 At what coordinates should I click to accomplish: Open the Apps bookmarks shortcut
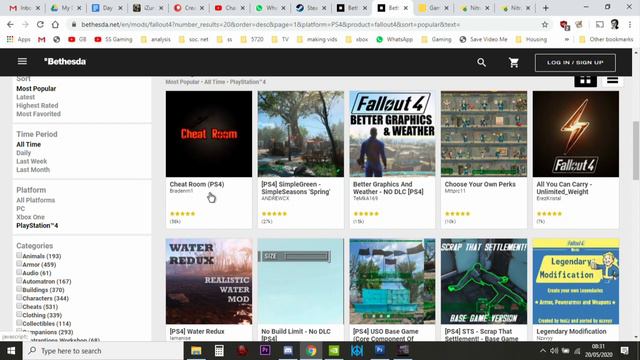point(19,39)
